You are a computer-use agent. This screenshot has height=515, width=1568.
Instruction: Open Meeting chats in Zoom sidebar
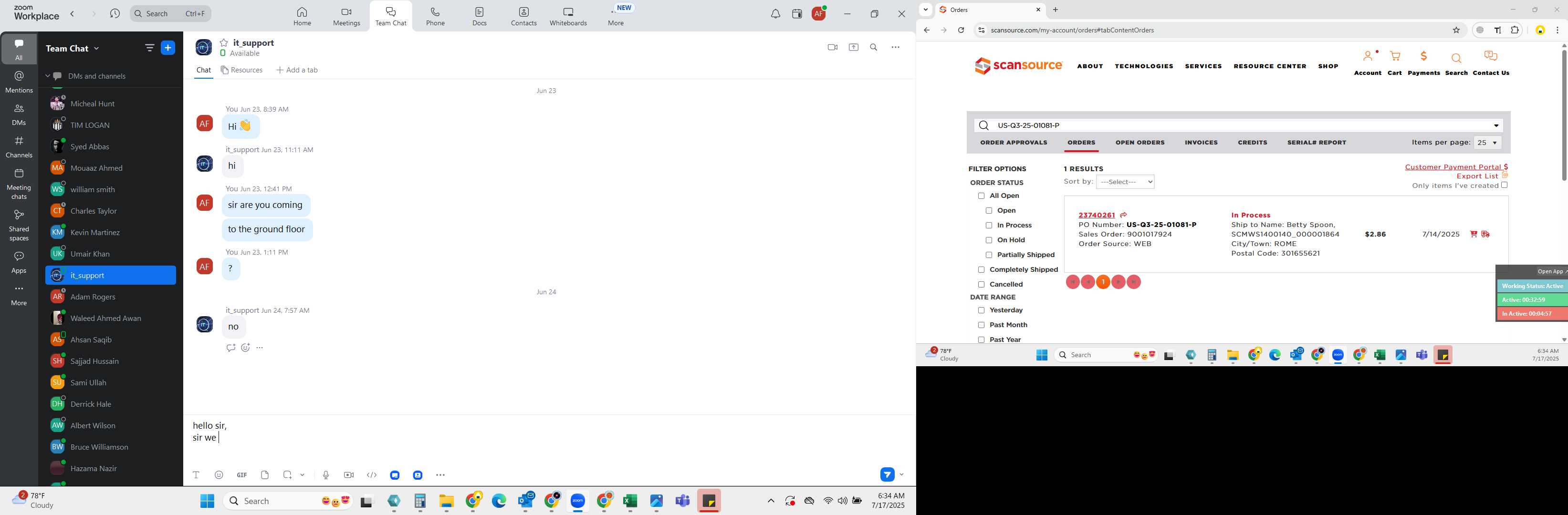coord(19,184)
